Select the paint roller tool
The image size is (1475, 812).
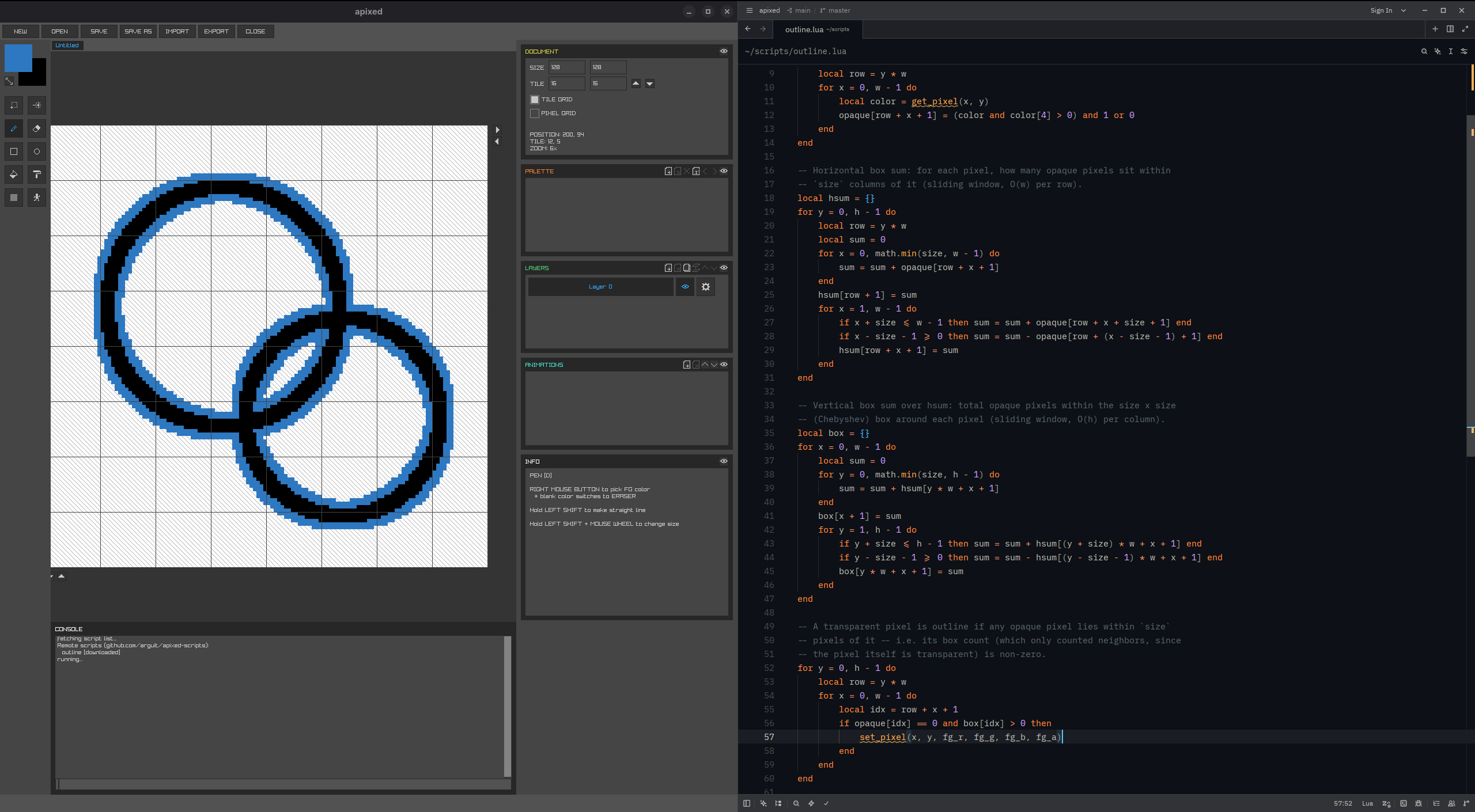click(37, 174)
